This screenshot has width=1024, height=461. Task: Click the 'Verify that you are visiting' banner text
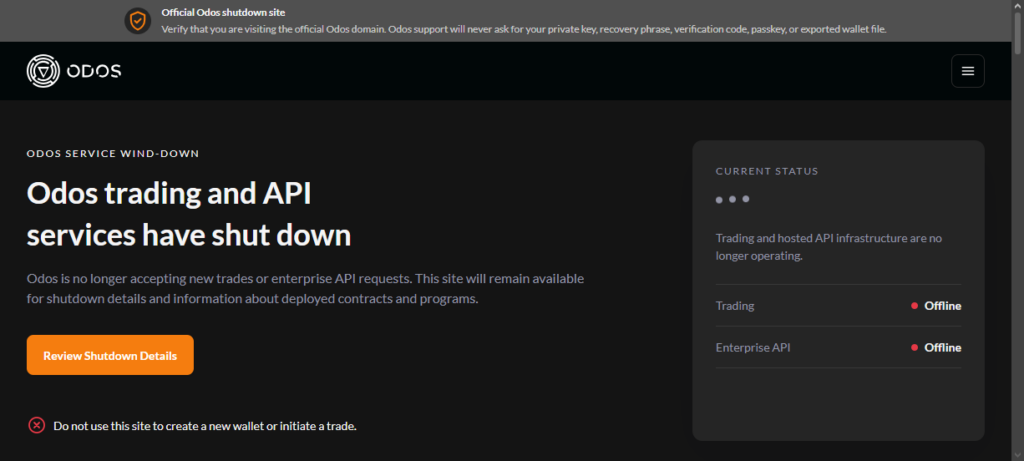click(x=524, y=29)
